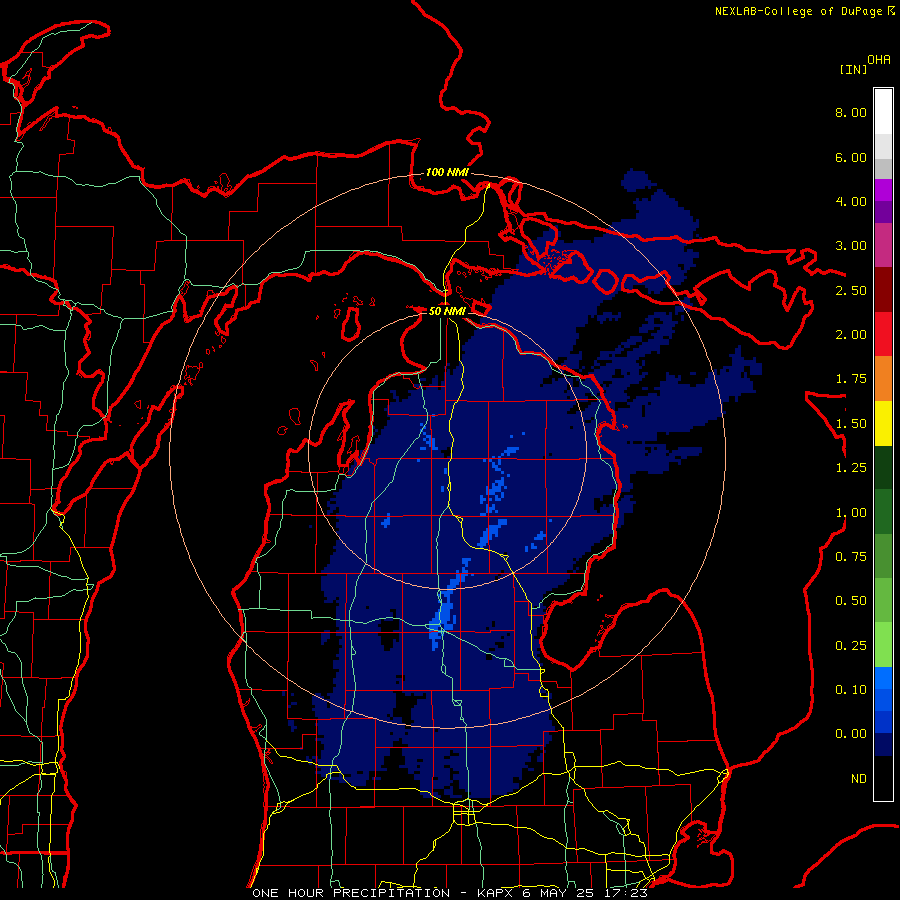Click the 8.00 legend value

851,112
